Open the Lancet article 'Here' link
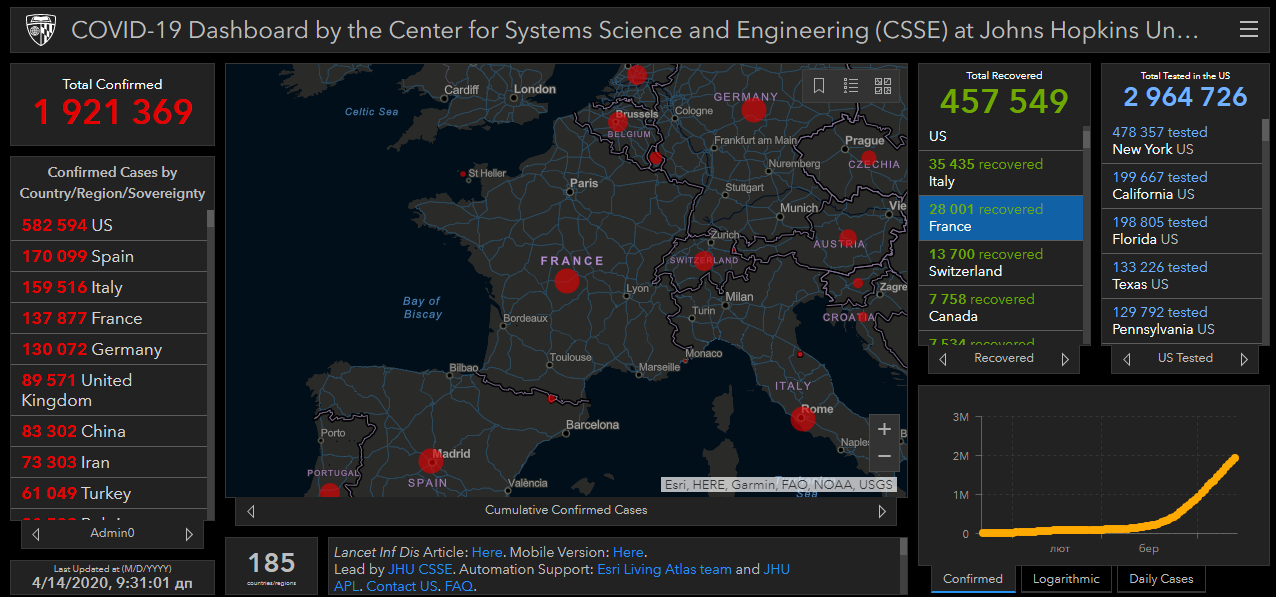The image size is (1276, 597). (x=487, y=552)
